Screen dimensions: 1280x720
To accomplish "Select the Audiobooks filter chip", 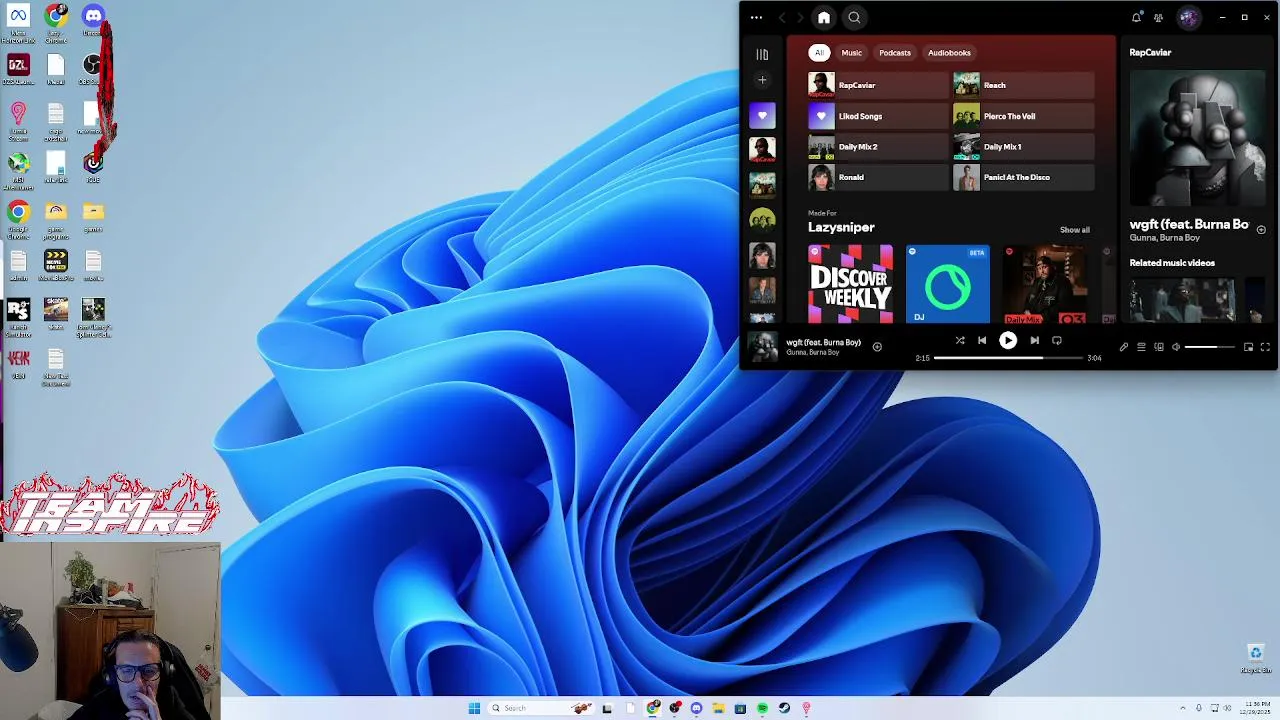I will coord(949,53).
